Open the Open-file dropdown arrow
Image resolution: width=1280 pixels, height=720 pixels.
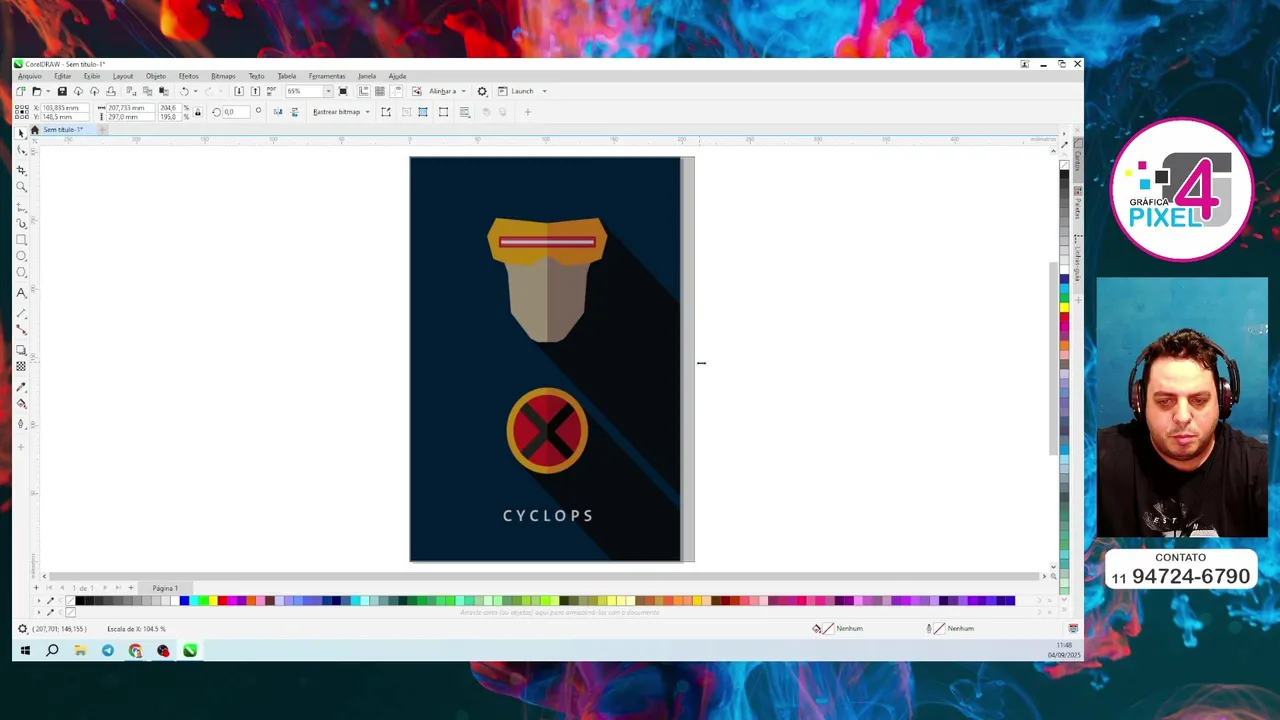[x=46, y=91]
